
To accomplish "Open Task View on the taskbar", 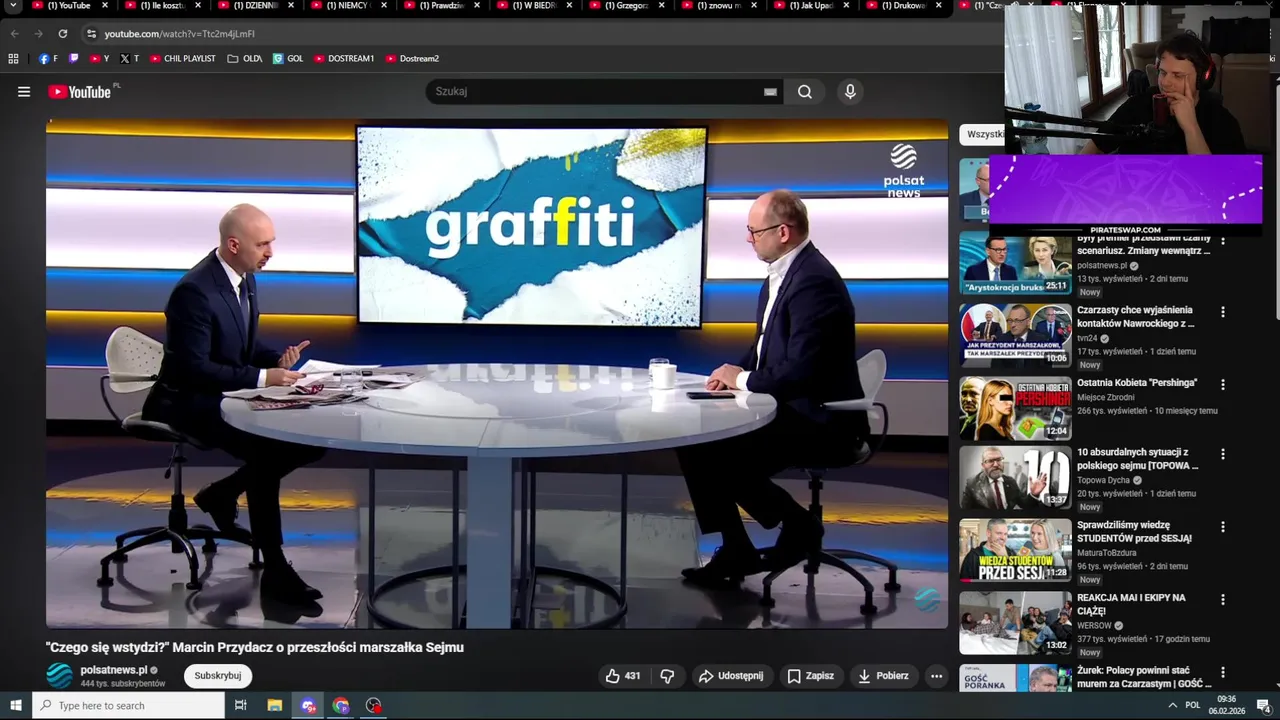I will tap(241, 705).
